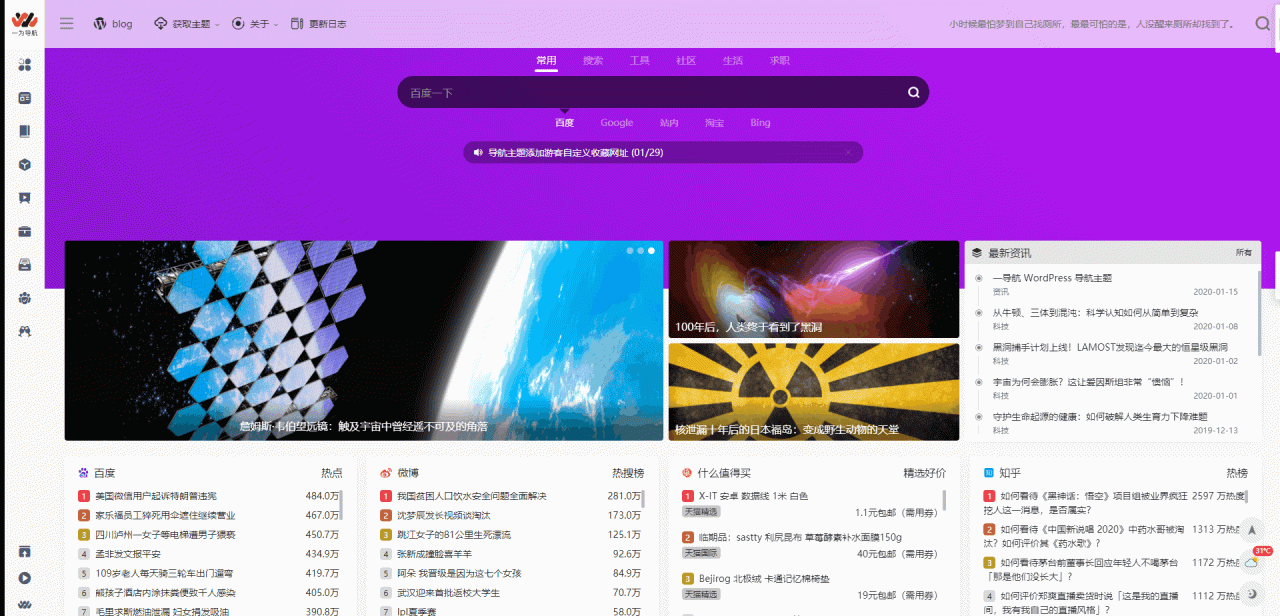The height and width of the screenshot is (616, 1280).
Task: Click the speaker icon on the announcement bar
Action: (x=477, y=152)
